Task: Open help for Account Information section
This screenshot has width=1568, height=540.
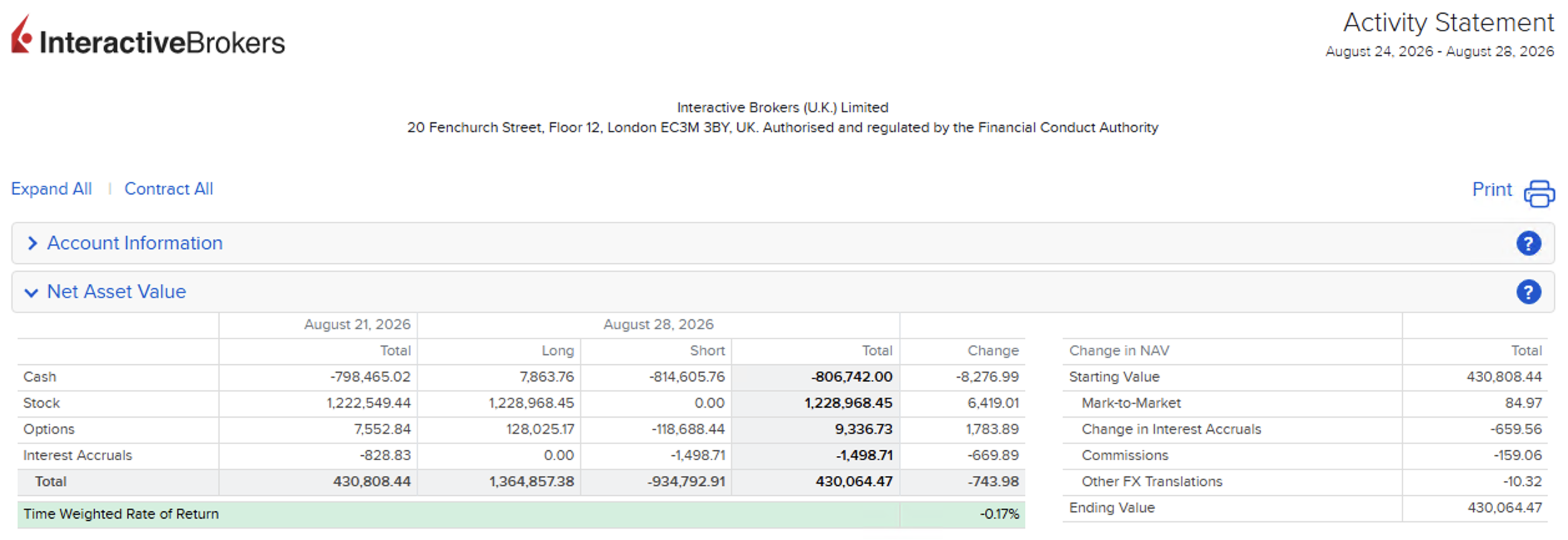Action: click(x=1528, y=243)
